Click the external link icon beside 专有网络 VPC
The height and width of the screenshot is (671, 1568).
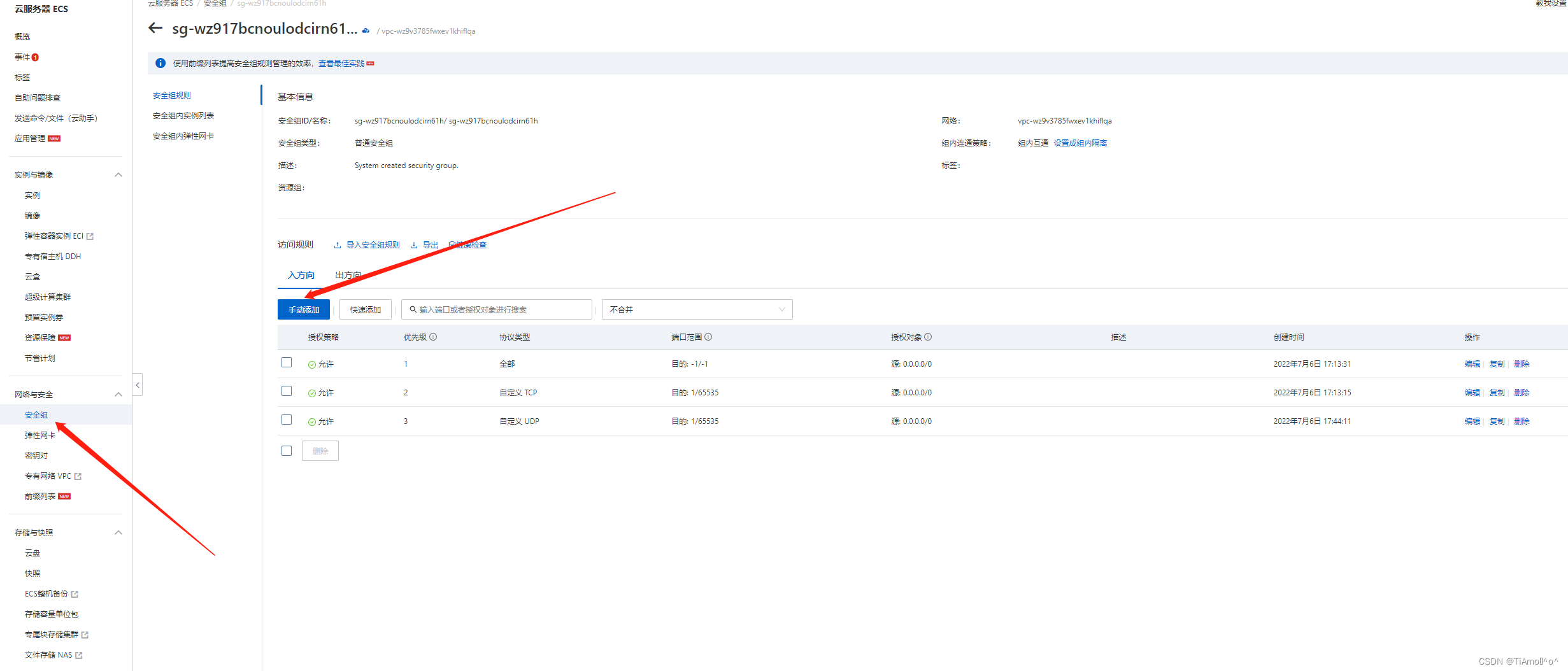[x=78, y=476]
